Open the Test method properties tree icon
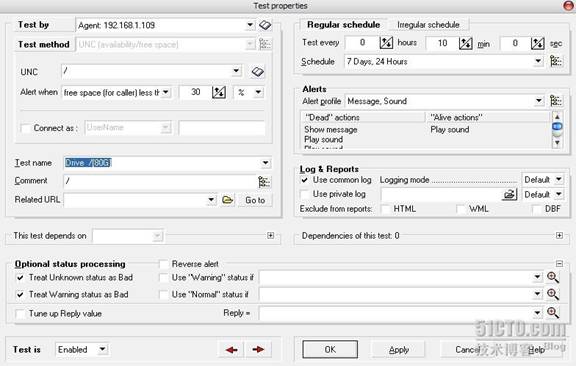 (265, 44)
